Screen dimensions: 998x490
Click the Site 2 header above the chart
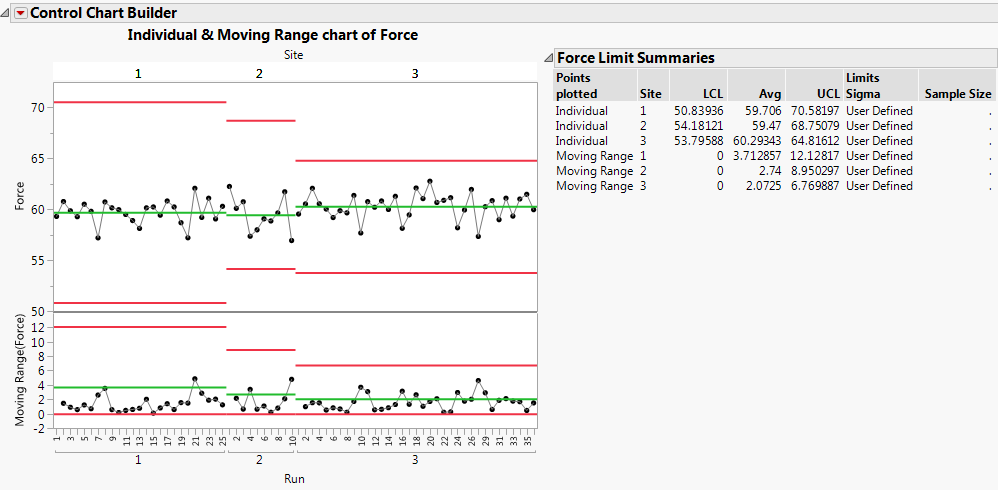coord(260,73)
